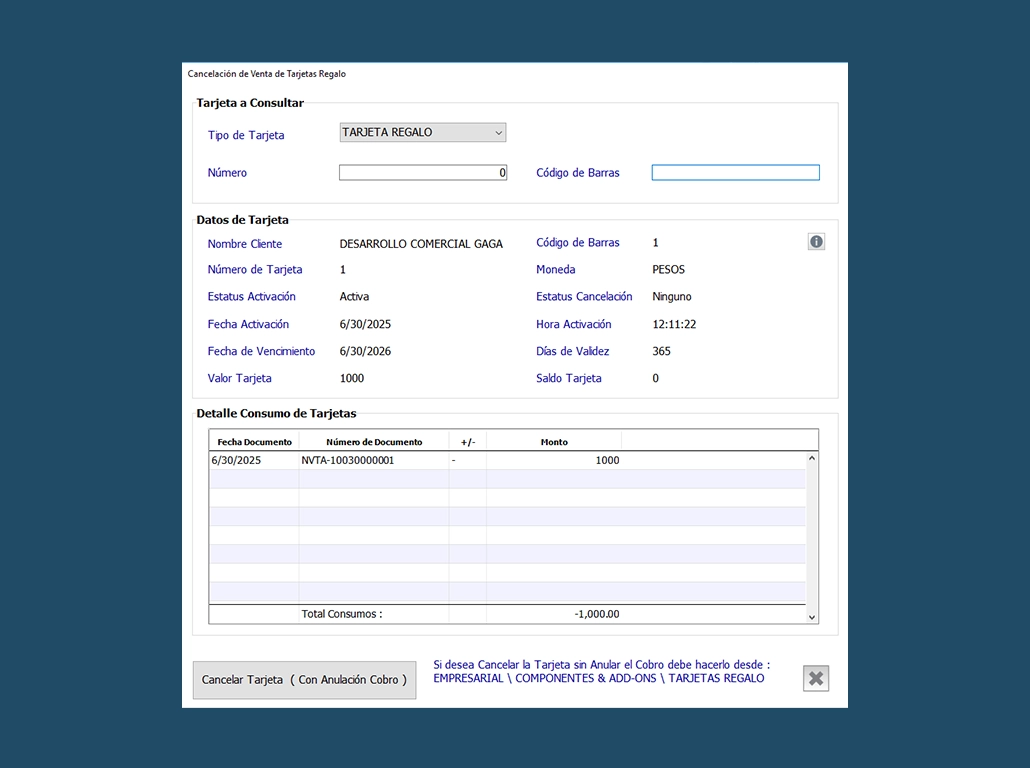Click the table scrollbar down arrow
The width and height of the screenshot is (1030, 768).
tap(812, 617)
